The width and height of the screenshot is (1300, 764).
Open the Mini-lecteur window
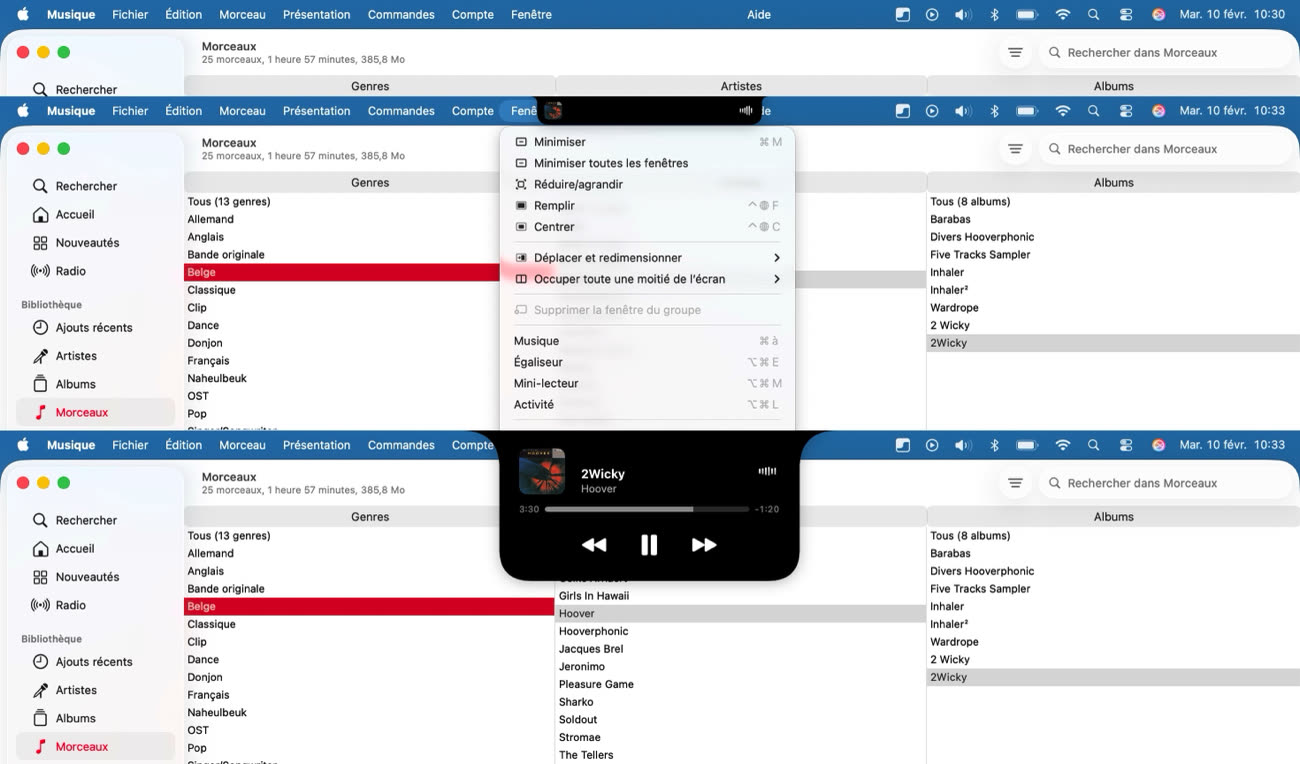coord(546,383)
